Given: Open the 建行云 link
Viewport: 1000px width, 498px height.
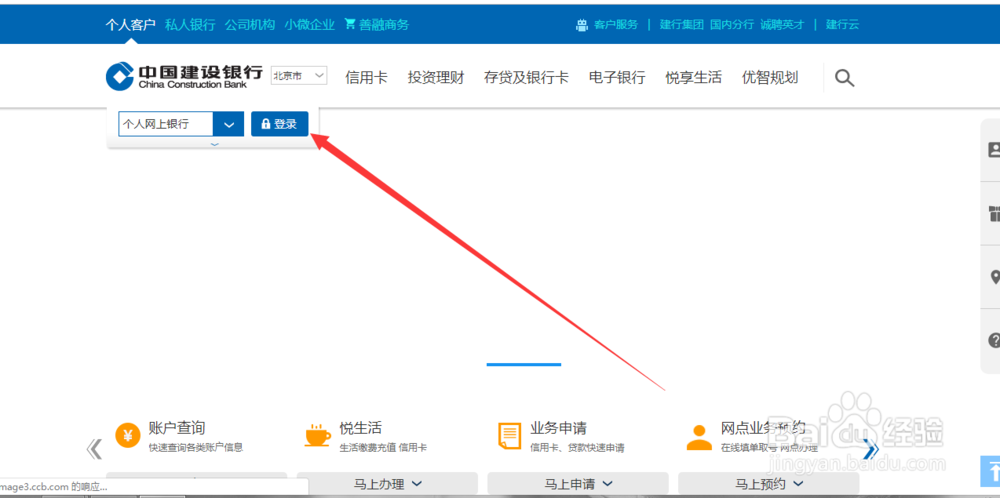Looking at the screenshot, I should pyautogui.click(x=842, y=25).
